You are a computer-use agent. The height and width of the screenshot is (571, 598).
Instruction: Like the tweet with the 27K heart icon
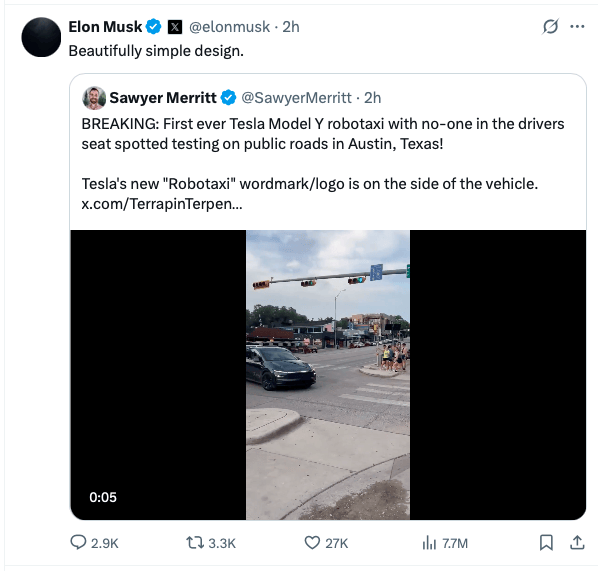tap(312, 542)
